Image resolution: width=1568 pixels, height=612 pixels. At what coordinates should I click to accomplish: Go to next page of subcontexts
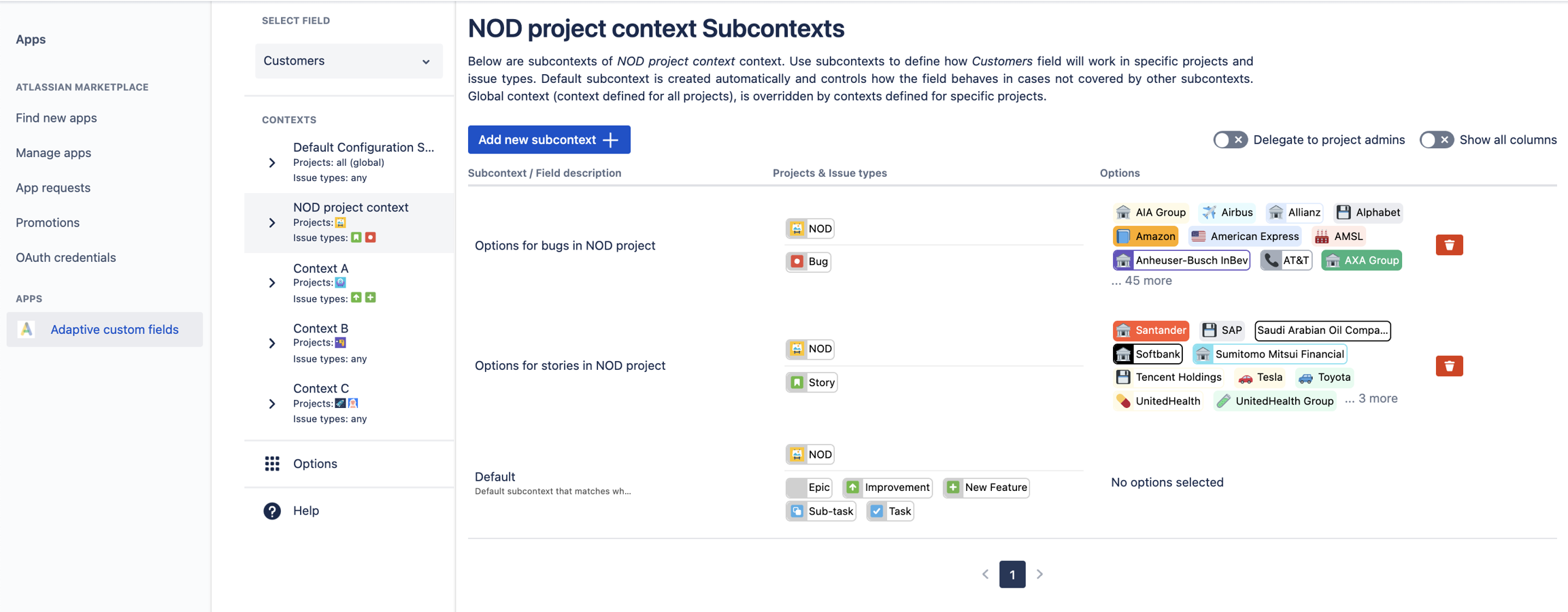tap(1039, 575)
